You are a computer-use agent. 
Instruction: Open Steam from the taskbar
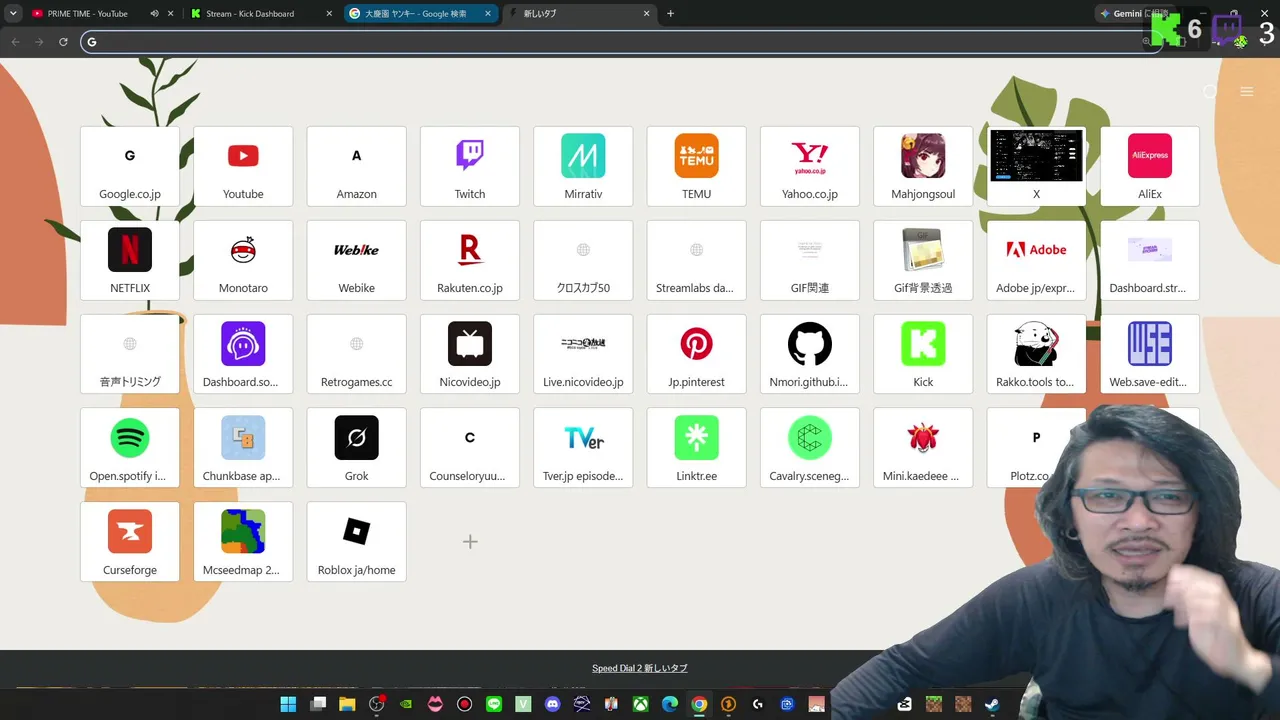pos(992,704)
